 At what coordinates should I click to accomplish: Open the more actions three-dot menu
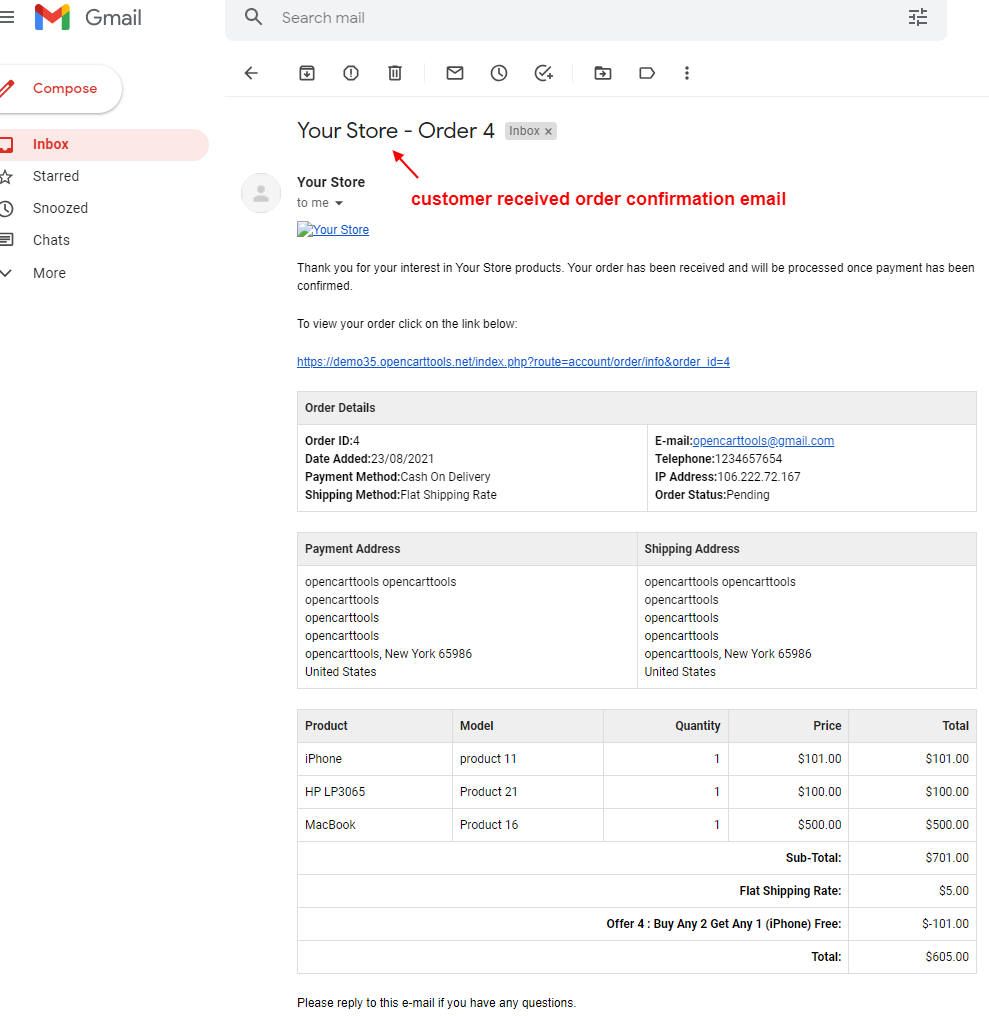pyautogui.click(x=687, y=72)
